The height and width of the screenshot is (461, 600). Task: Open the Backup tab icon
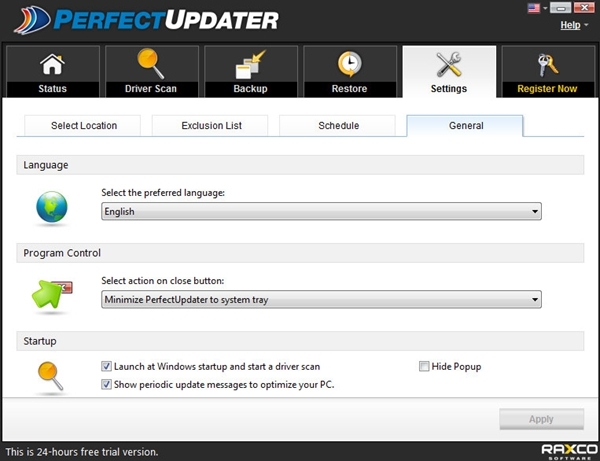[x=250, y=65]
